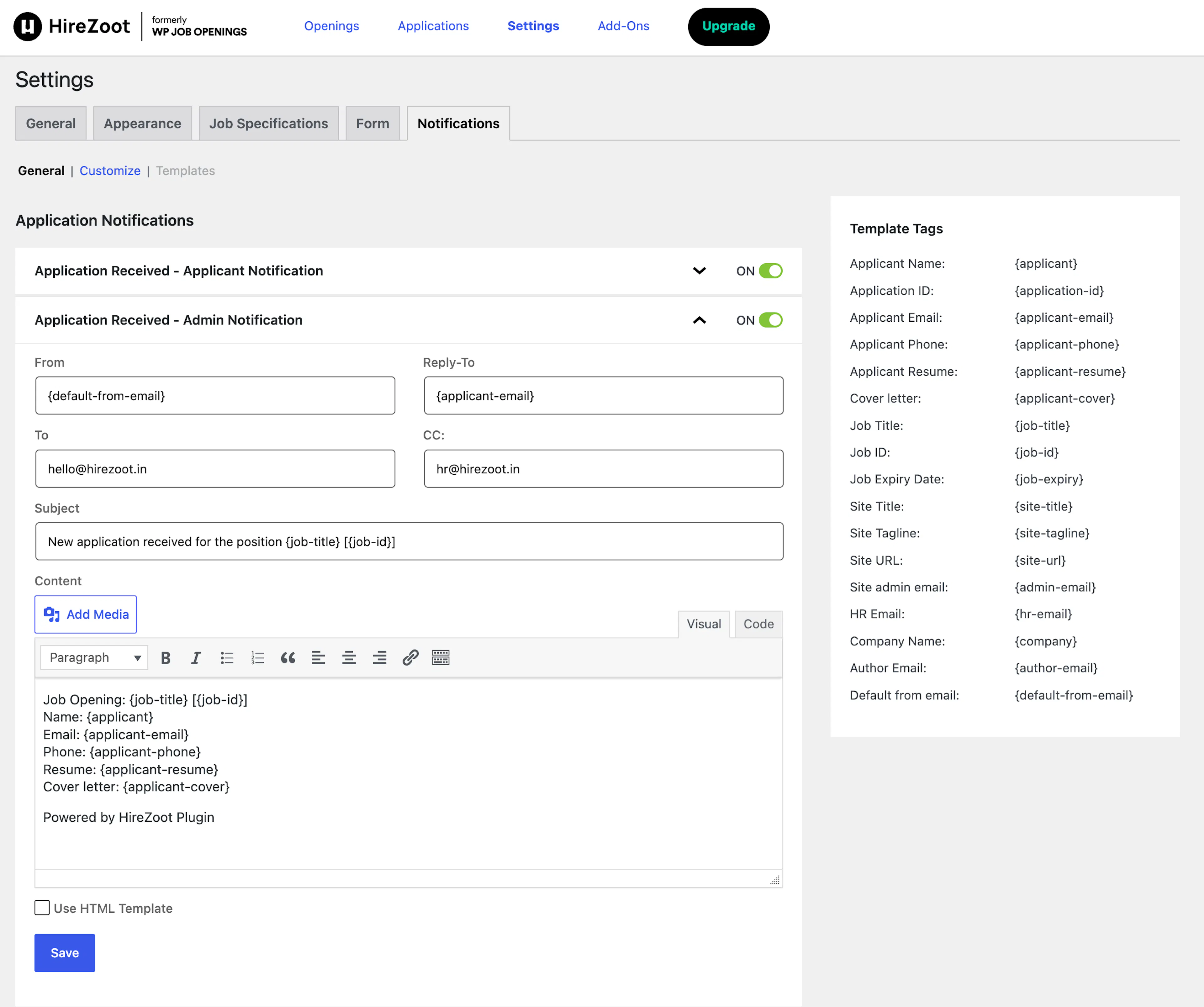This screenshot has height=1007, width=1204.
Task: Click the {application-id} template tag
Action: [1059, 291]
